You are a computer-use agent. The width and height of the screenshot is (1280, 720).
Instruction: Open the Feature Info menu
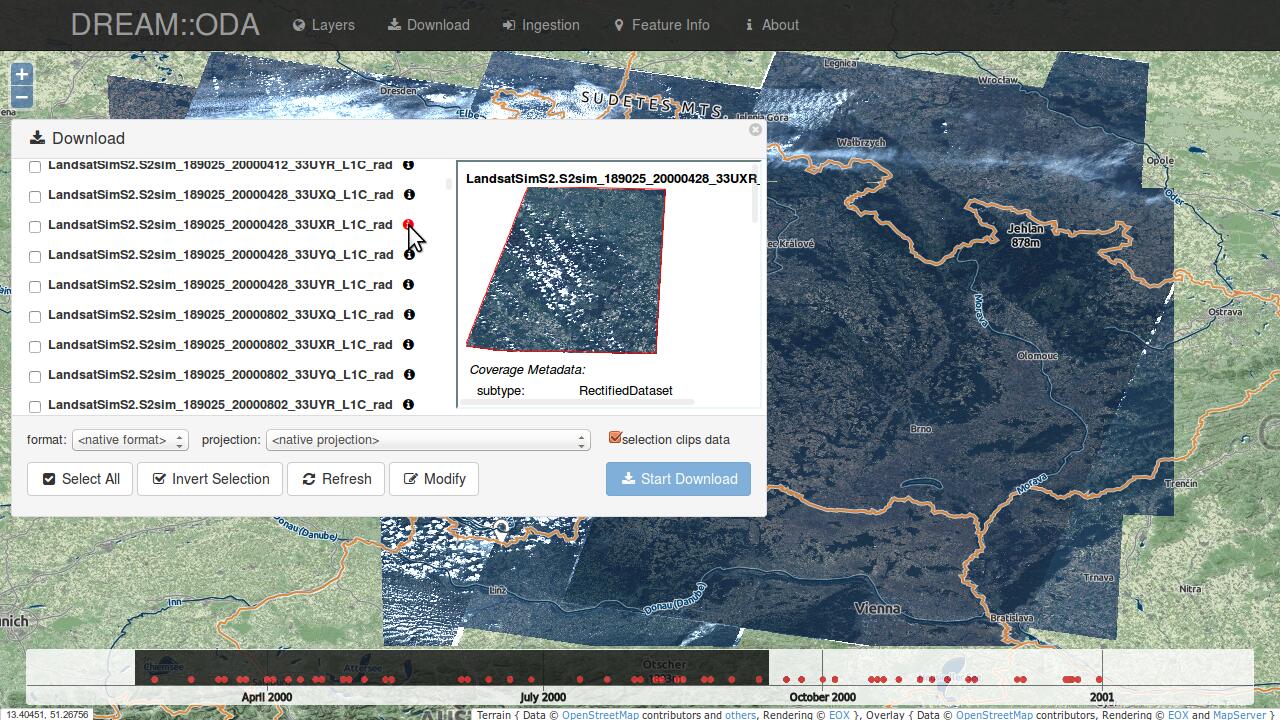tap(661, 25)
